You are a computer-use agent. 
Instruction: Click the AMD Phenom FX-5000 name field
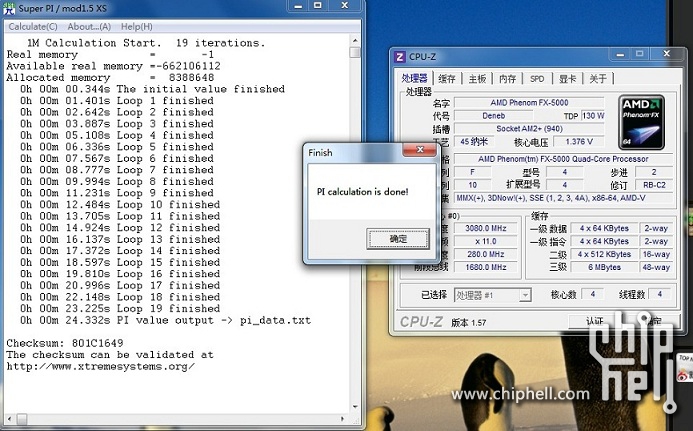click(x=529, y=103)
